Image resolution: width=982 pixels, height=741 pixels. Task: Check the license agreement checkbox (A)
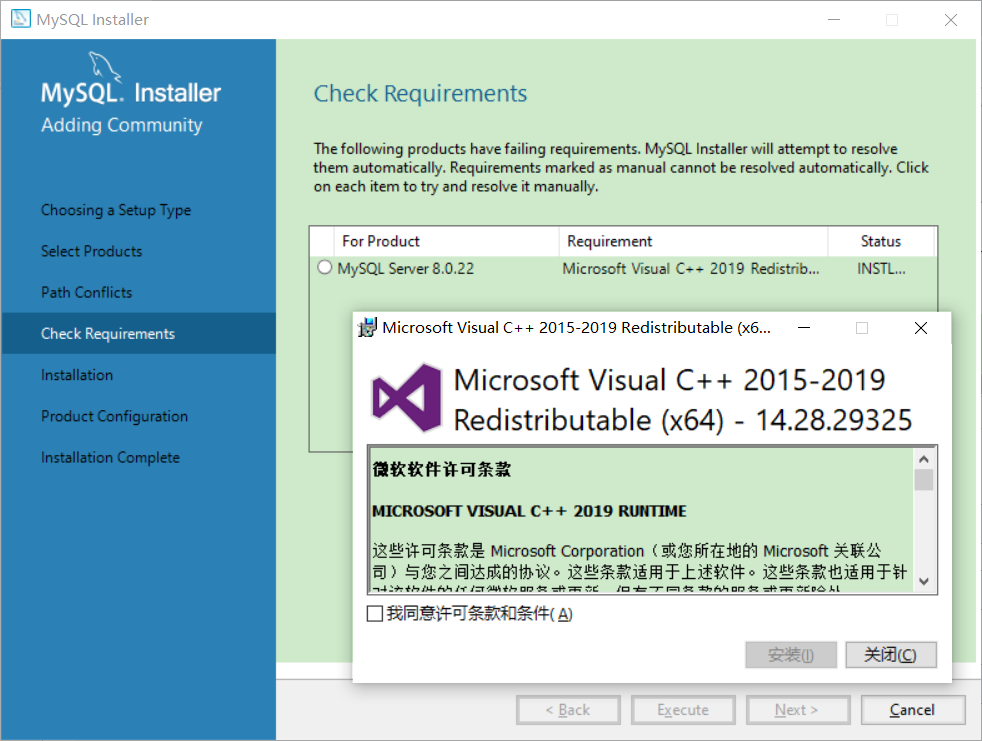375,613
